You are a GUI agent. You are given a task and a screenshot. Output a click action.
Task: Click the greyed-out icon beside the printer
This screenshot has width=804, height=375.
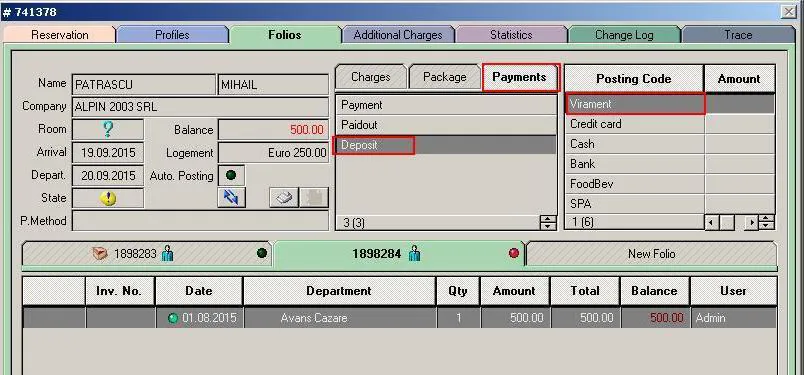point(314,198)
